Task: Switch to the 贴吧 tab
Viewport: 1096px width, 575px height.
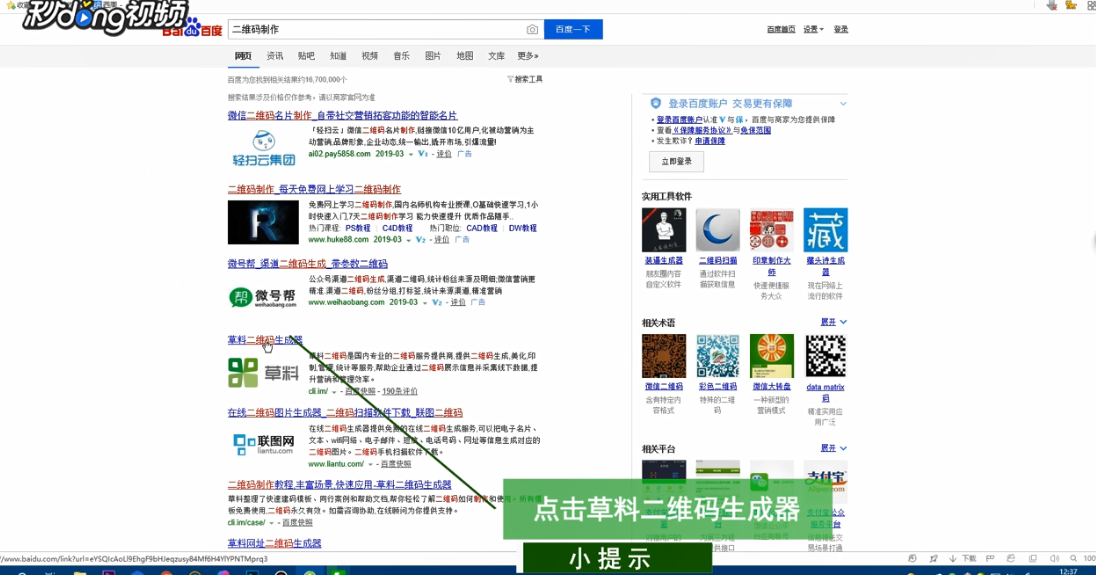Action: 306,56
